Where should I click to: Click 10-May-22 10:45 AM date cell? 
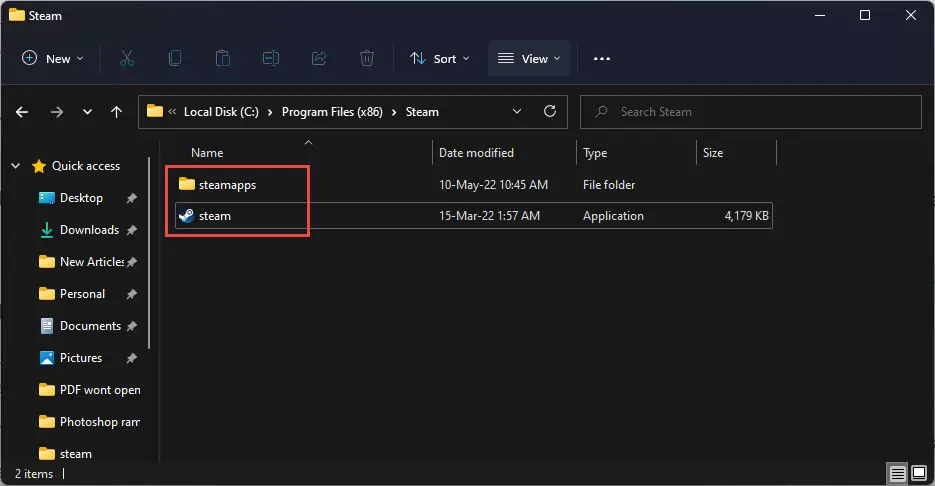point(493,185)
